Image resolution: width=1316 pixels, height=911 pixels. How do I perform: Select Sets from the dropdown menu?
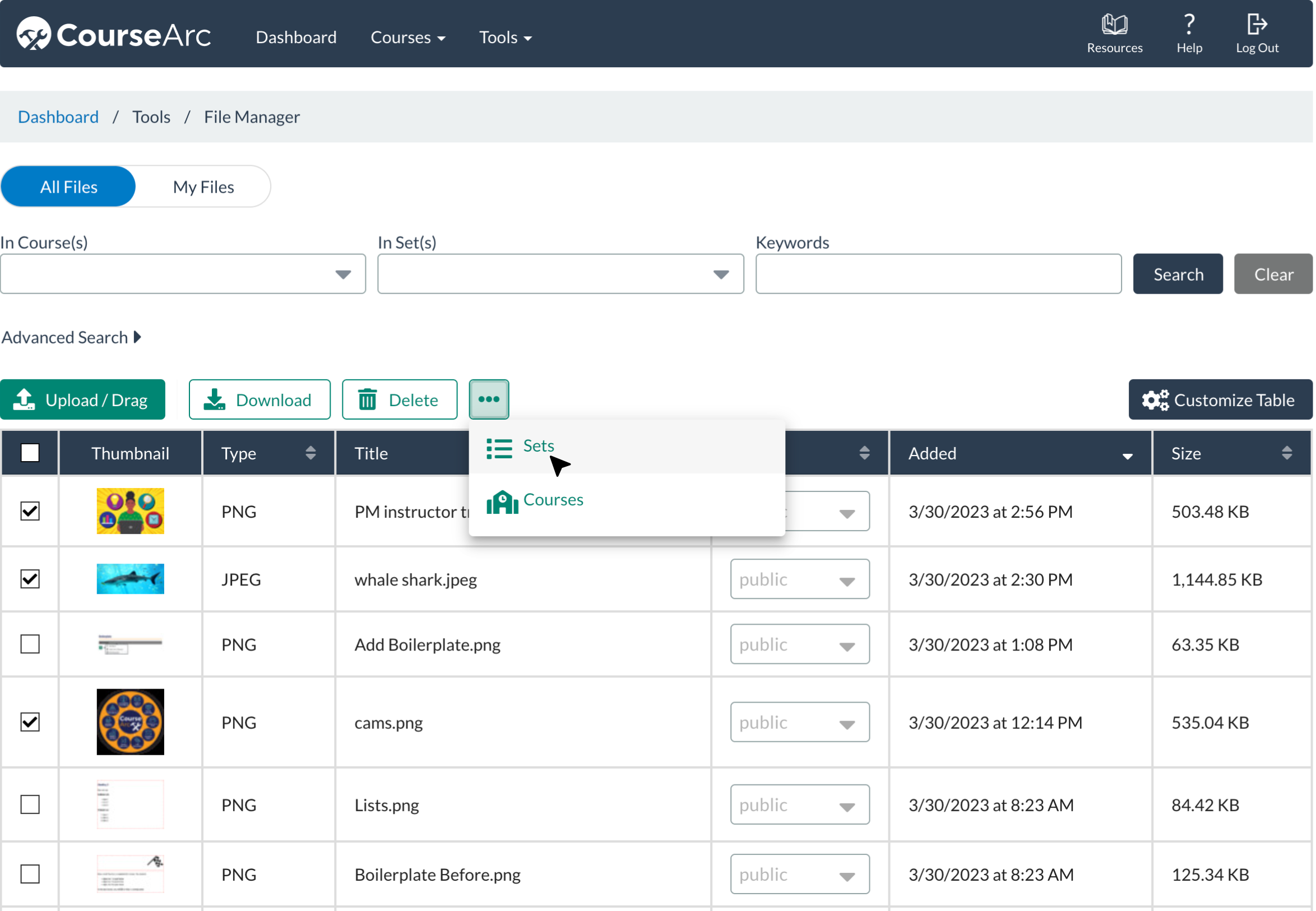pos(538,446)
